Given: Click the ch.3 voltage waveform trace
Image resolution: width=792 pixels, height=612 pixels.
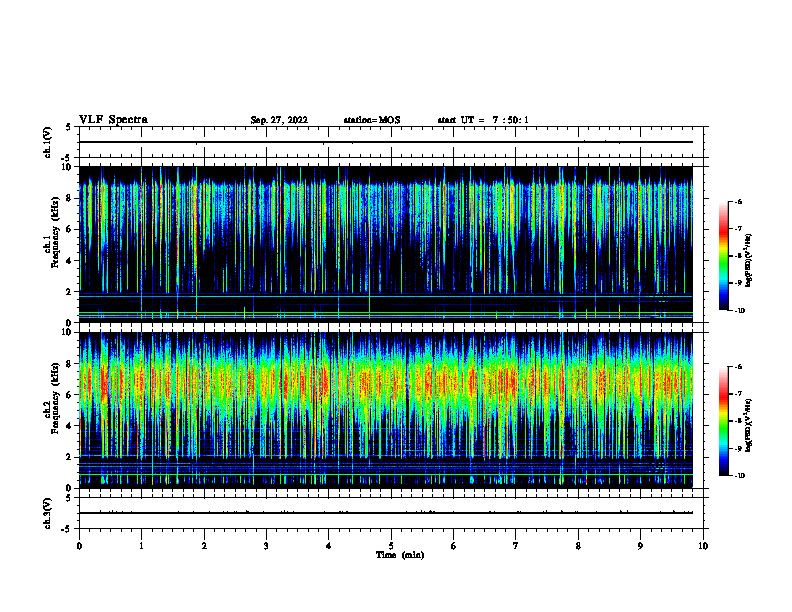Looking at the screenshot, I should click(385, 513).
